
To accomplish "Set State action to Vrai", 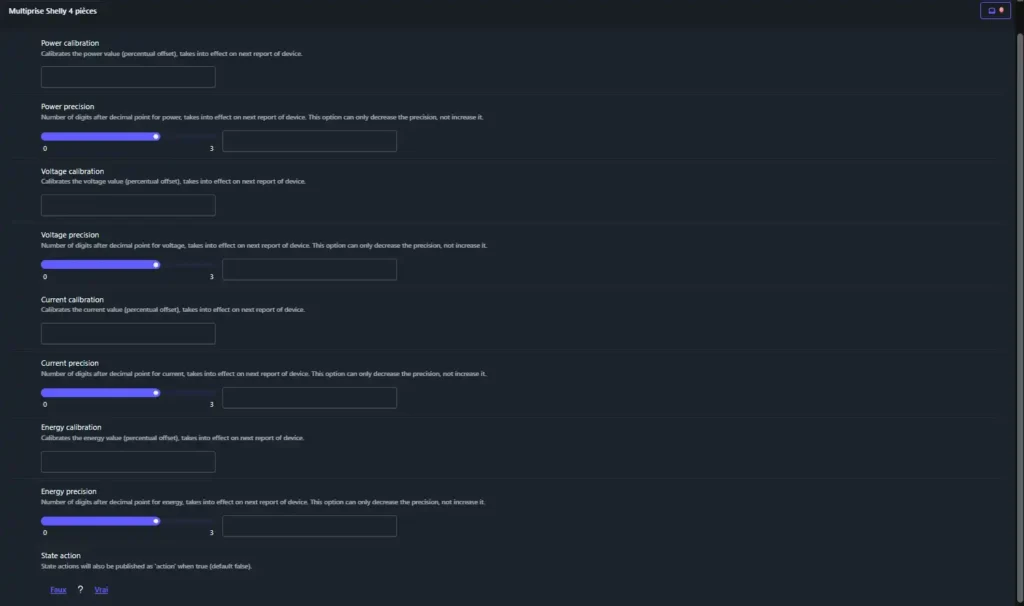I will [101, 590].
